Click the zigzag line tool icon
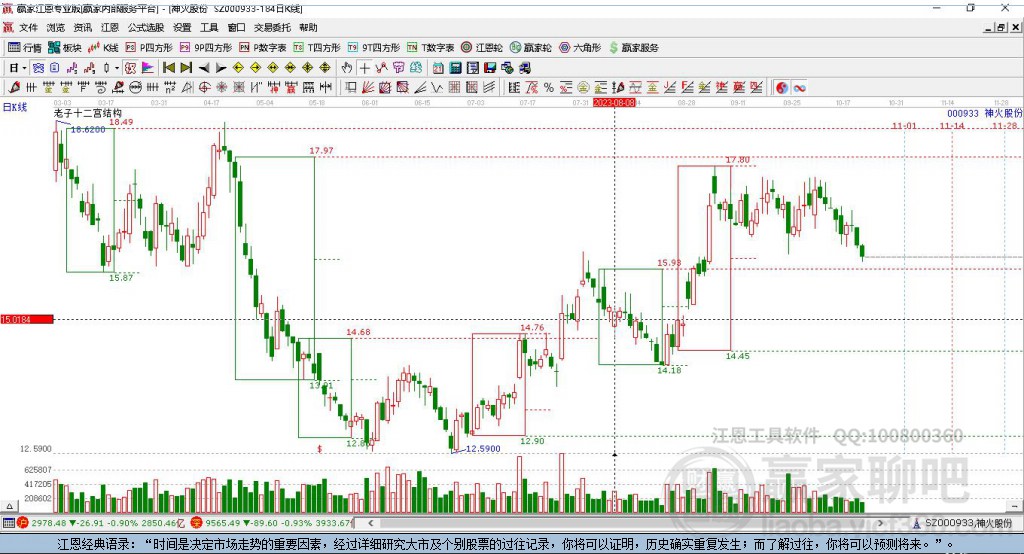Image resolution: width=1024 pixels, height=554 pixels. coord(436,88)
